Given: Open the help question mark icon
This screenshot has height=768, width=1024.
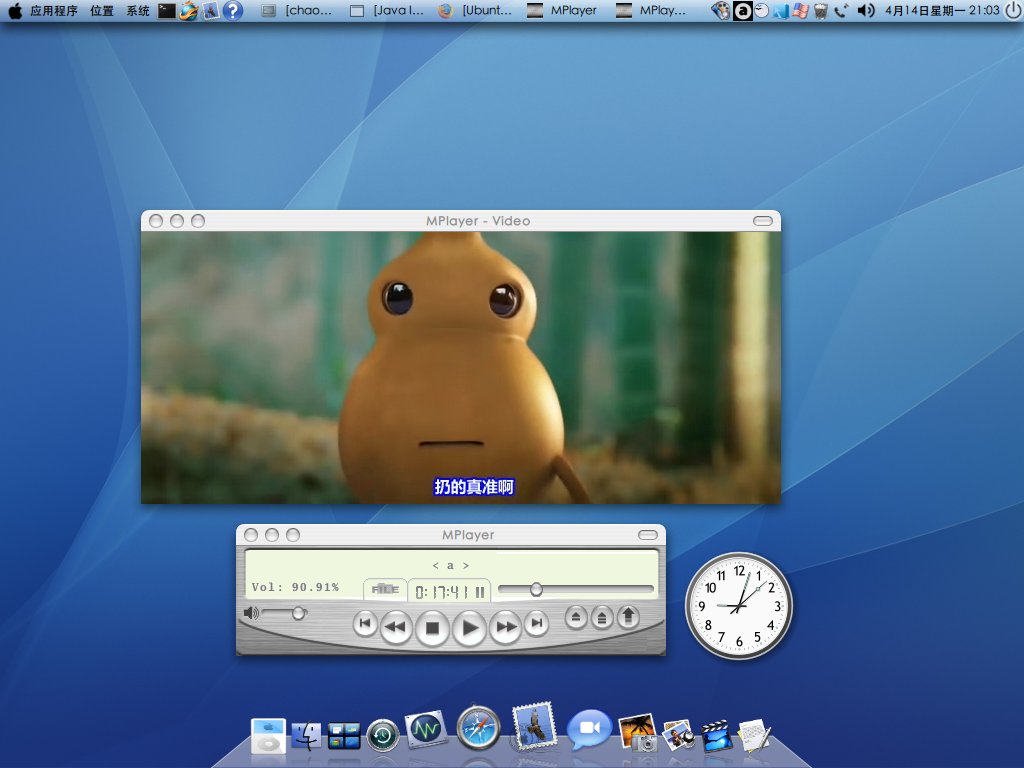Looking at the screenshot, I should click(232, 10).
